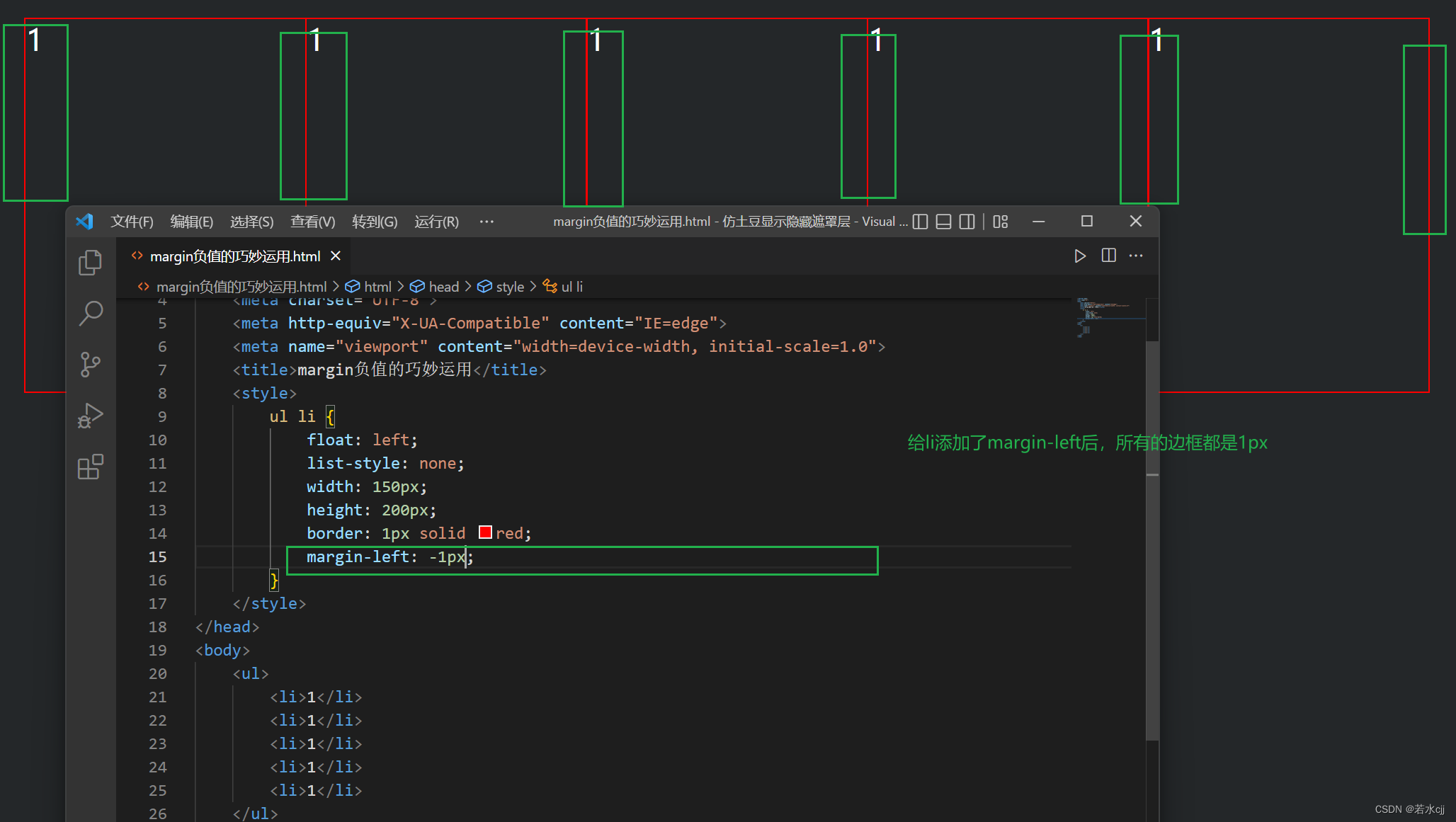The width and height of the screenshot is (1456, 822).
Task: Open the 文件(F) menu
Action: coord(132,222)
